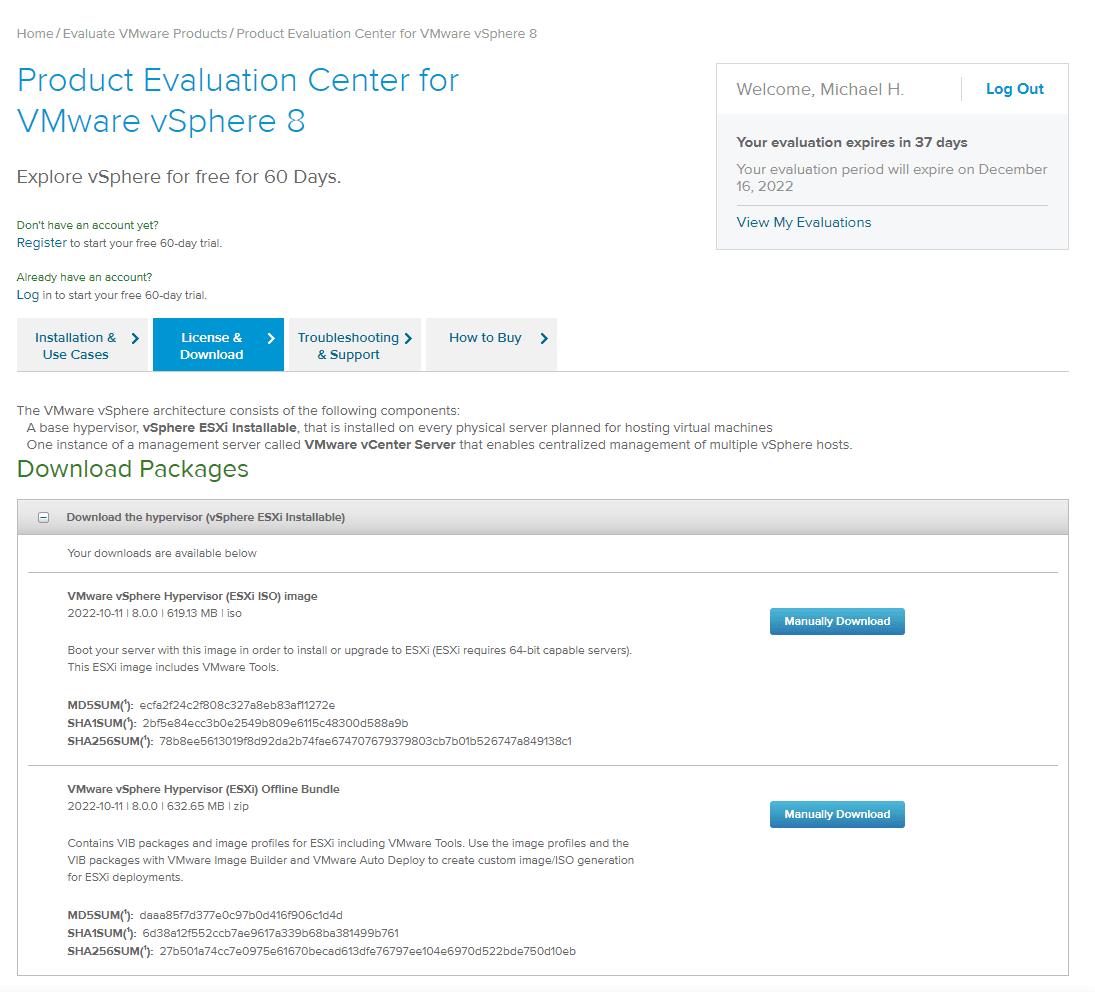This screenshot has height=992, width=1095.
Task: Click Product Evaluation Center breadcrumb link
Action: tap(387, 34)
